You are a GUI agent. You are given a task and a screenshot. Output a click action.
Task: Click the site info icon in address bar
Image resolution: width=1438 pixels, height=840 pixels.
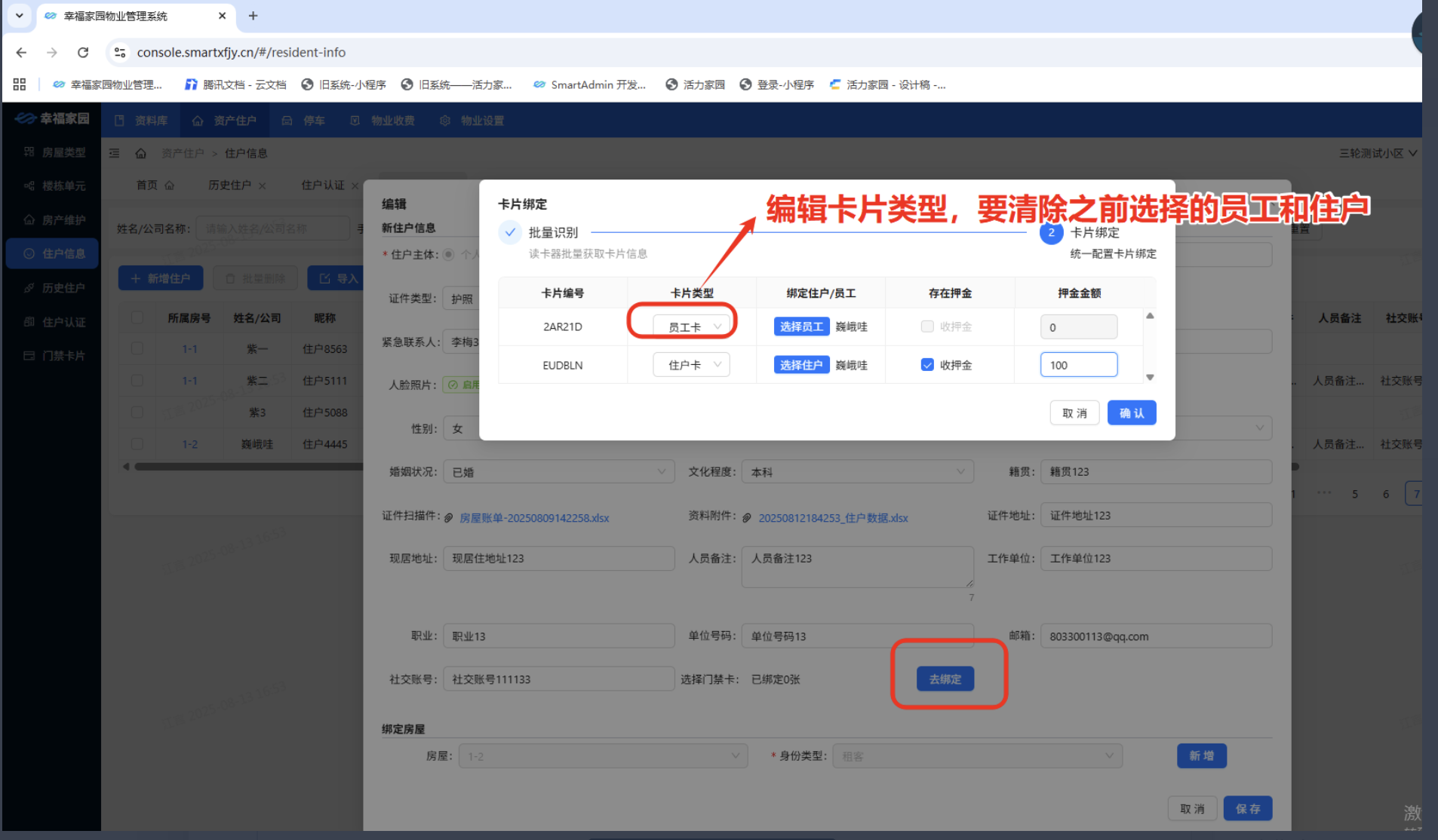pos(119,52)
